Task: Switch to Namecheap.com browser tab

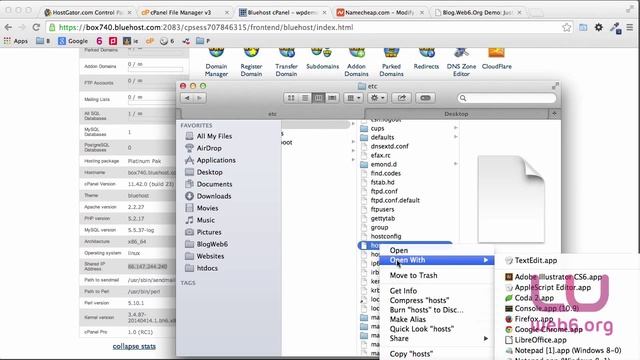Action: [380, 13]
